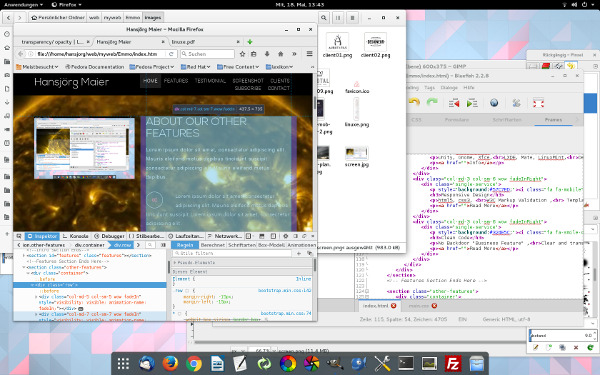Click the Suchen search field in Firefox
The image size is (600, 375).
[207, 54]
